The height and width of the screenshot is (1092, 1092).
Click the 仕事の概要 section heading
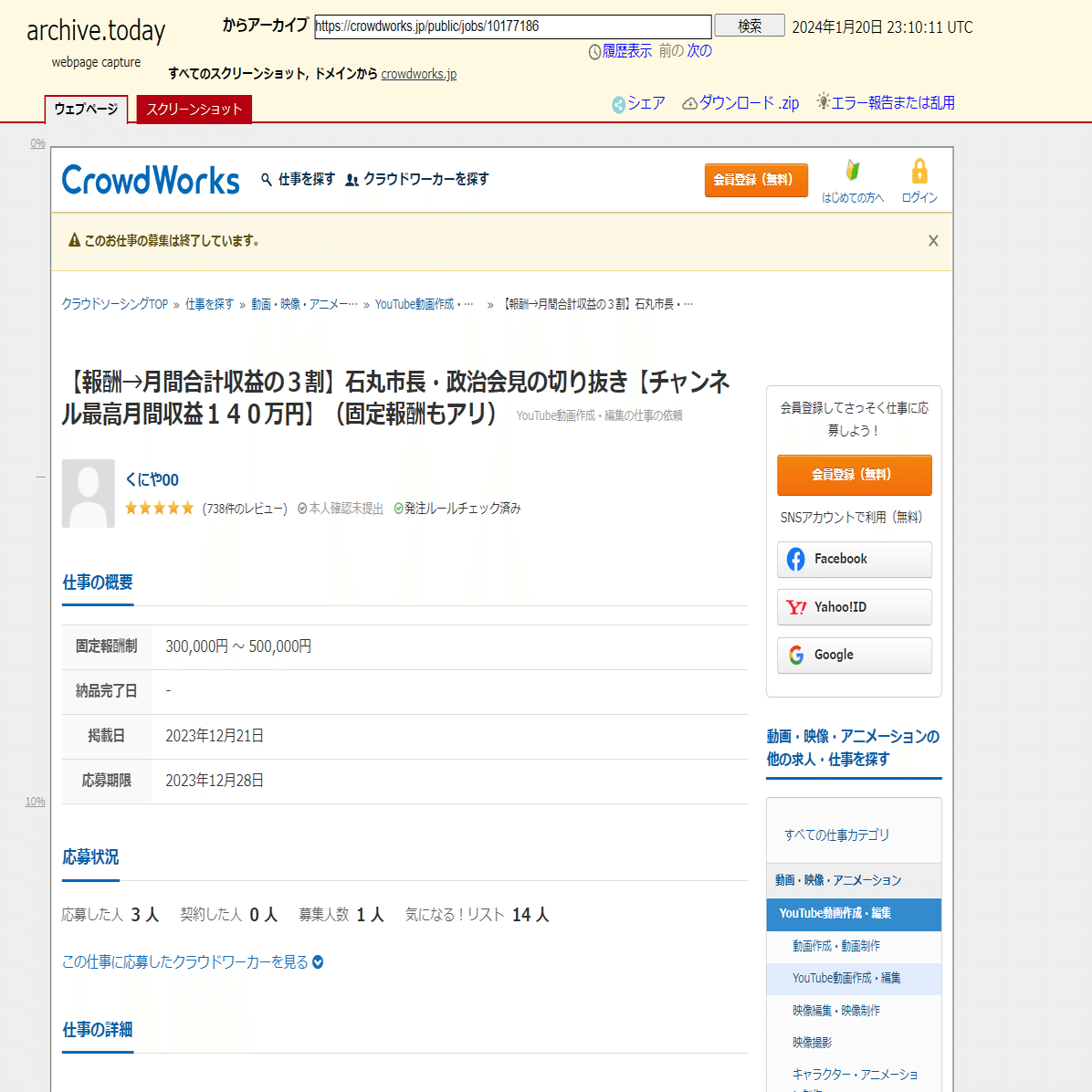tap(98, 583)
